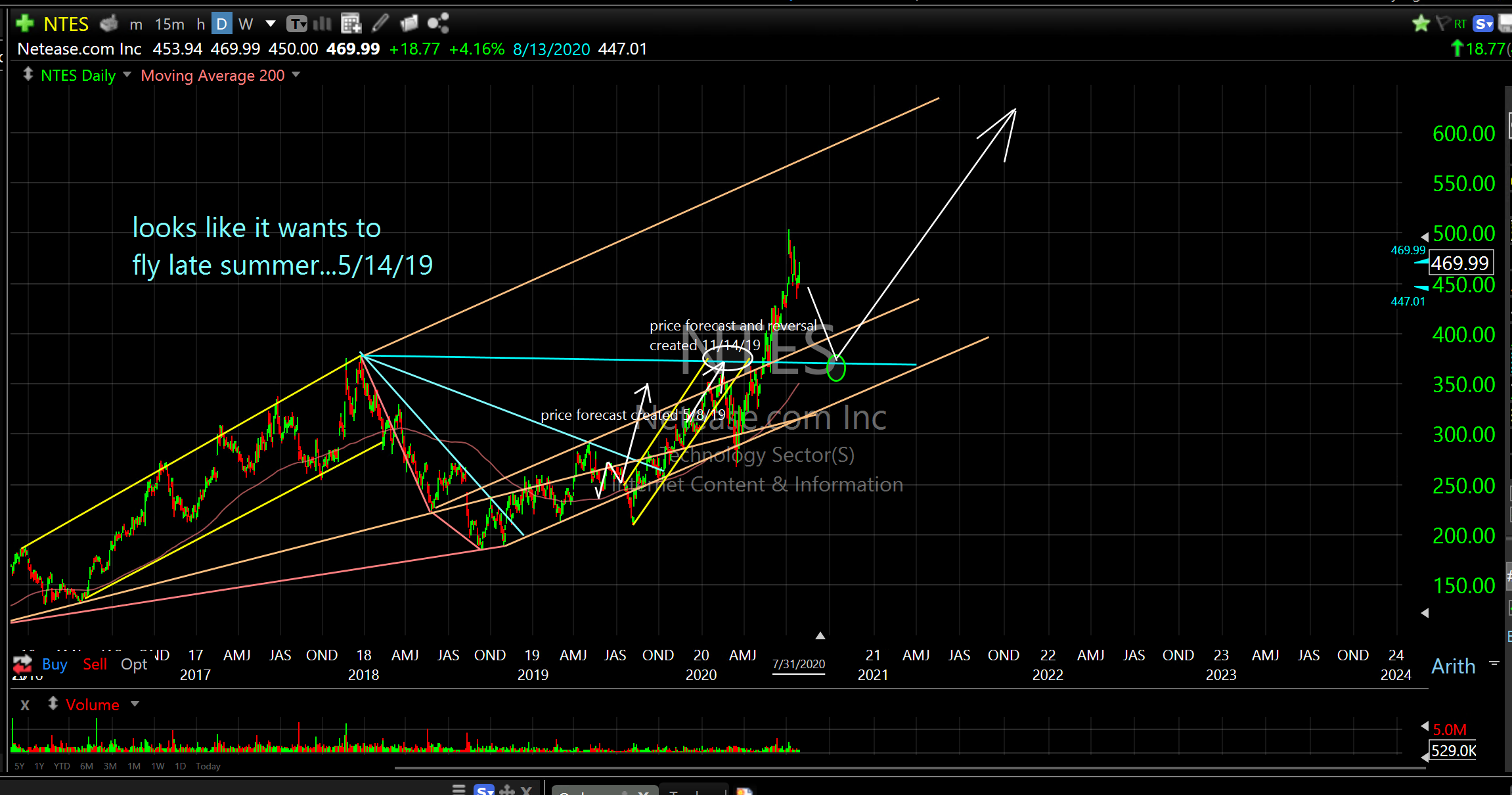
Task: Open the folder chart templates icon
Action: (x=409, y=24)
